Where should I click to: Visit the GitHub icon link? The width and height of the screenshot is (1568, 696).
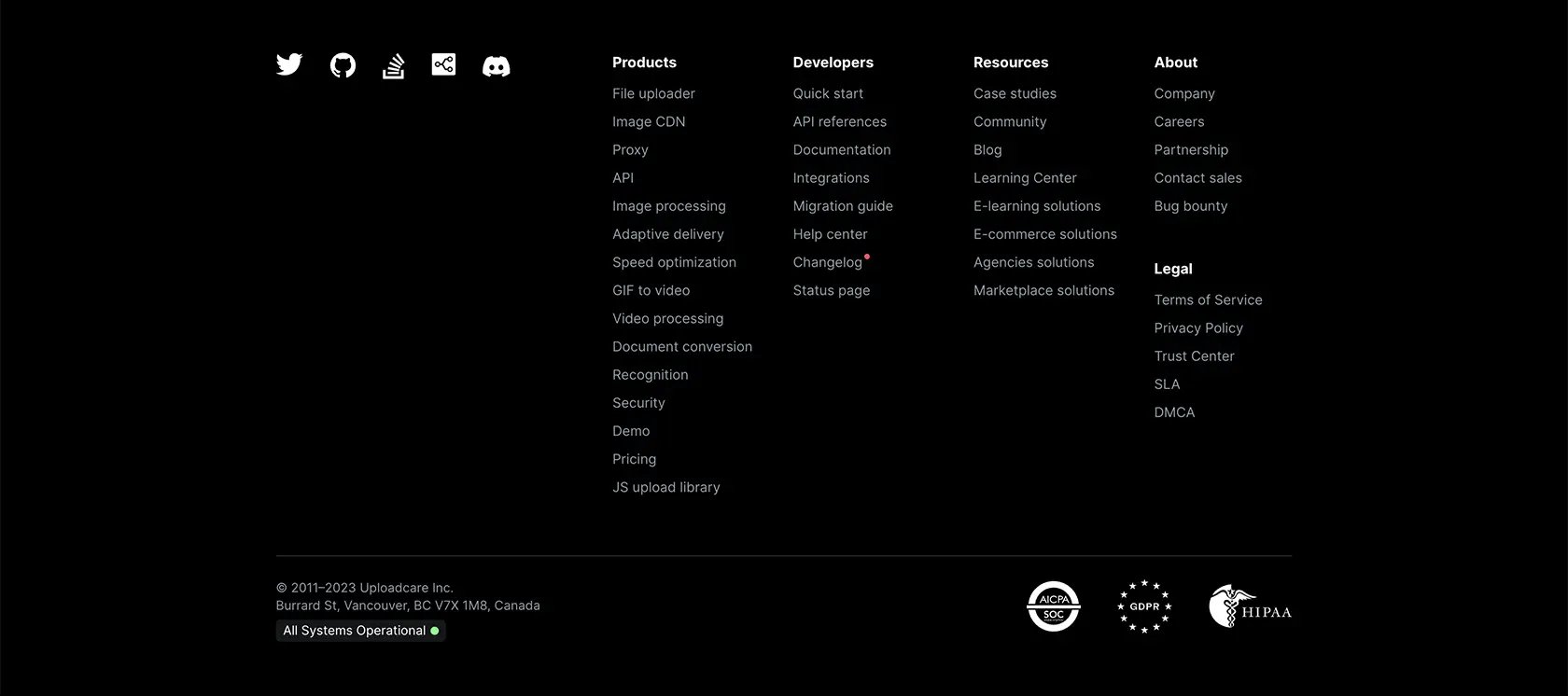pyautogui.click(x=343, y=65)
